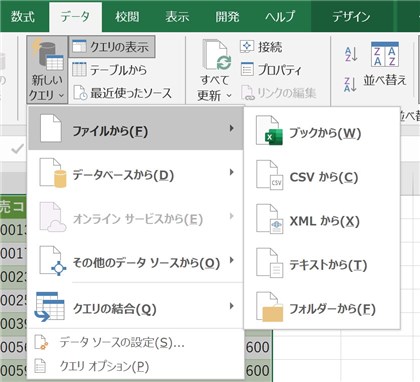Open プロパティ command
420x382 pixels.
tap(280, 70)
